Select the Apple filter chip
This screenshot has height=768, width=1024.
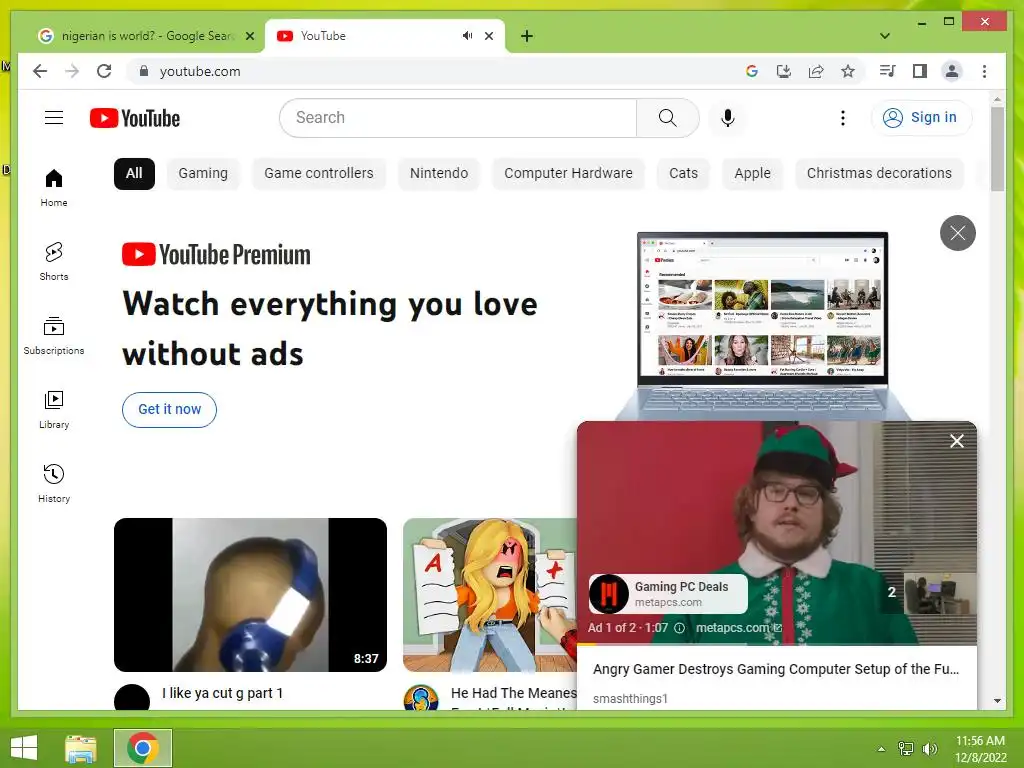click(752, 174)
